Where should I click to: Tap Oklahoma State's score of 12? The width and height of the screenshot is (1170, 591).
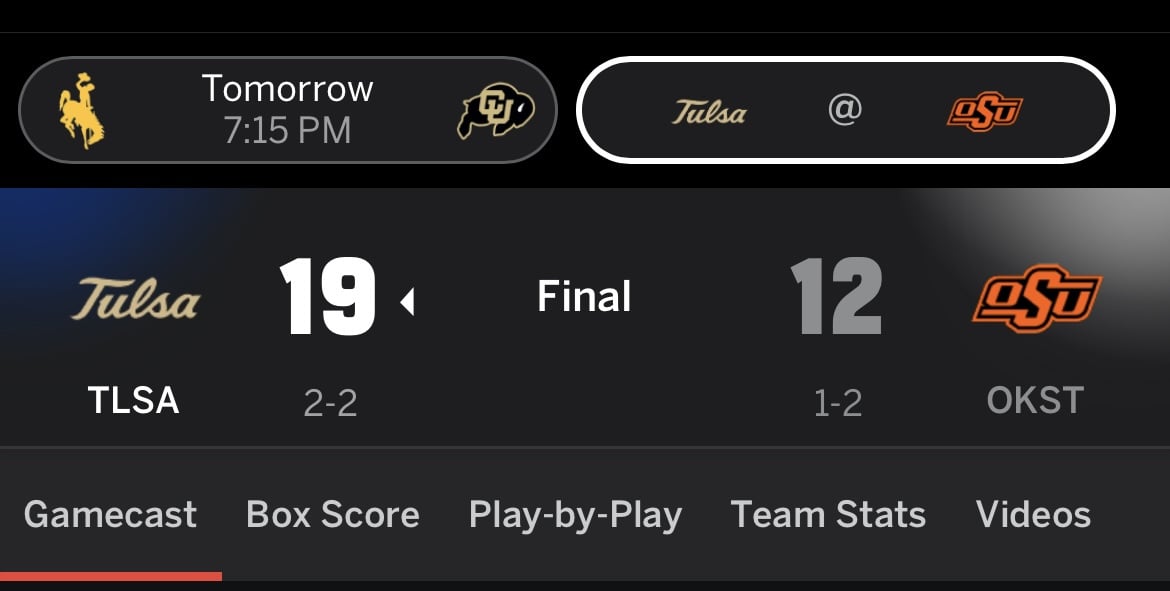836,298
